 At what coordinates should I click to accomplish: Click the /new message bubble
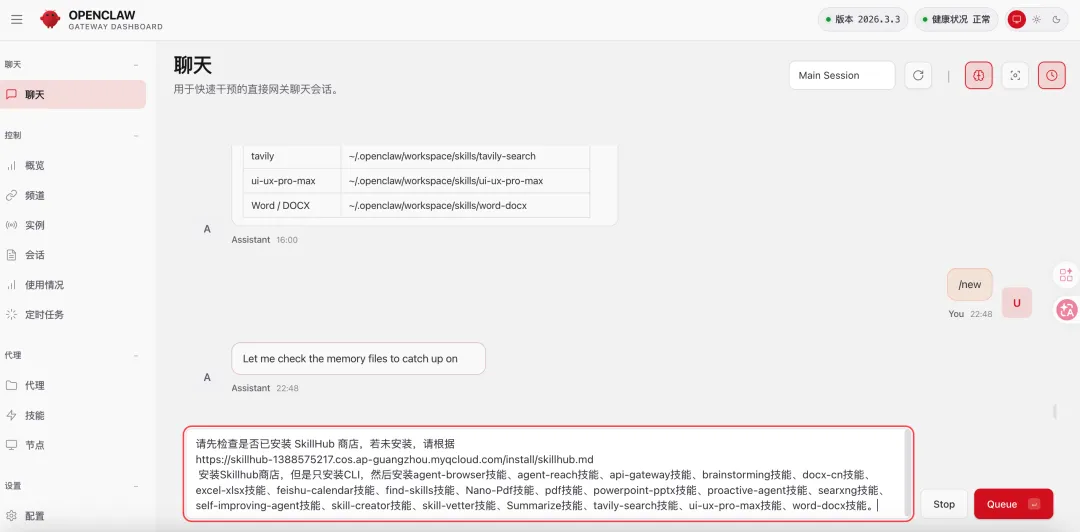(x=970, y=285)
